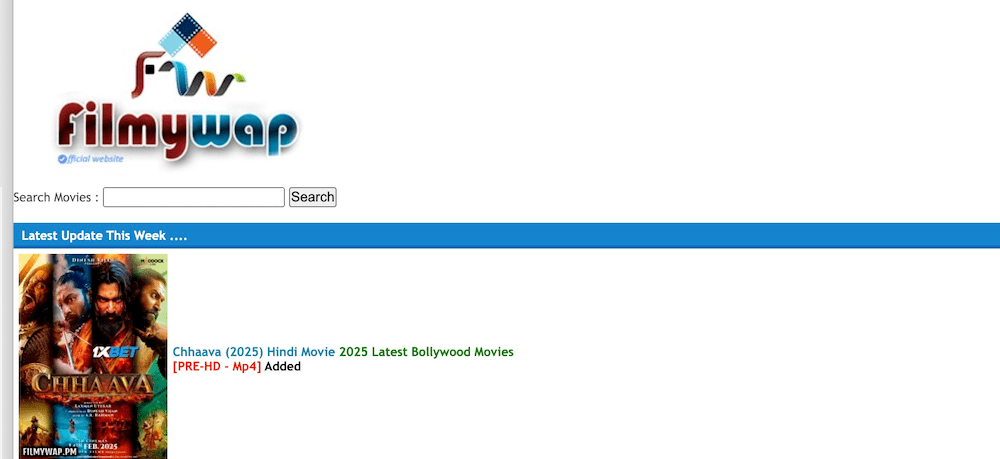Click the CHHAAVA title text on the poster
This screenshot has height=459, width=1000.
pos(92,386)
